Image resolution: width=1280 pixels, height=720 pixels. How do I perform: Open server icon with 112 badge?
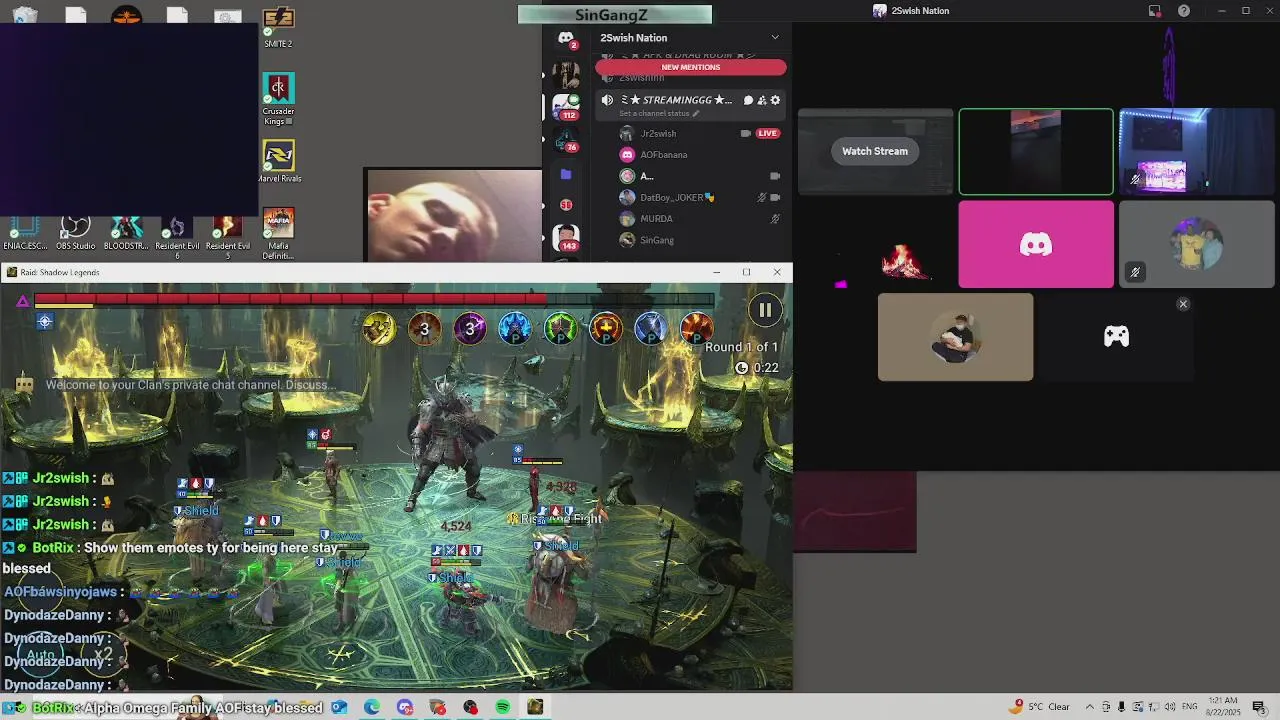coord(566,106)
